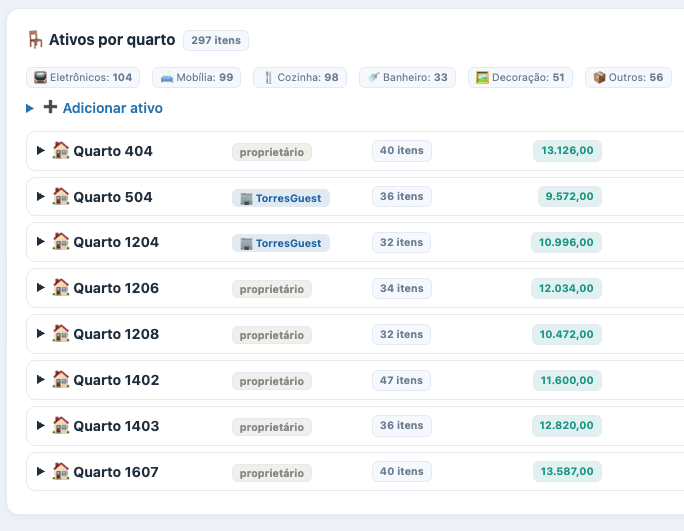Viewport: 684px width, 531px height.
Task: Click the Quarto 404 title text
Action: point(113,151)
